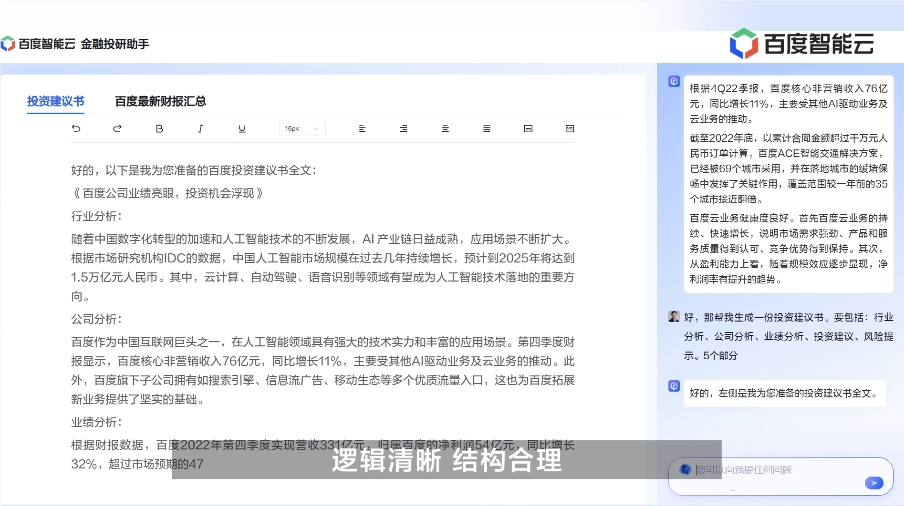The width and height of the screenshot is (904, 506).
Task: Click the assistant avatar beside 4Q22 message
Action: (674, 81)
